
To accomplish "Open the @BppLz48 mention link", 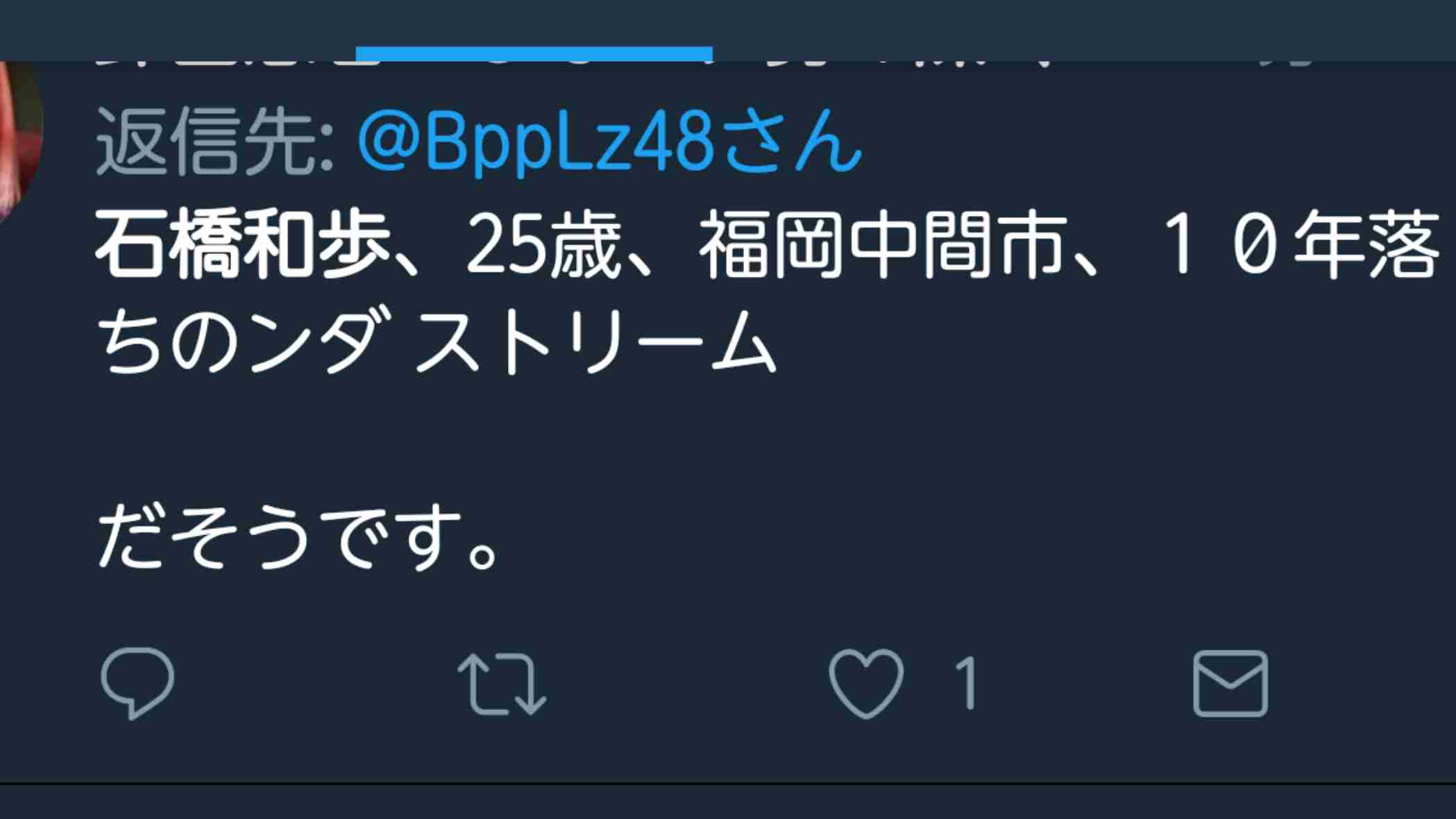I will coord(534,142).
